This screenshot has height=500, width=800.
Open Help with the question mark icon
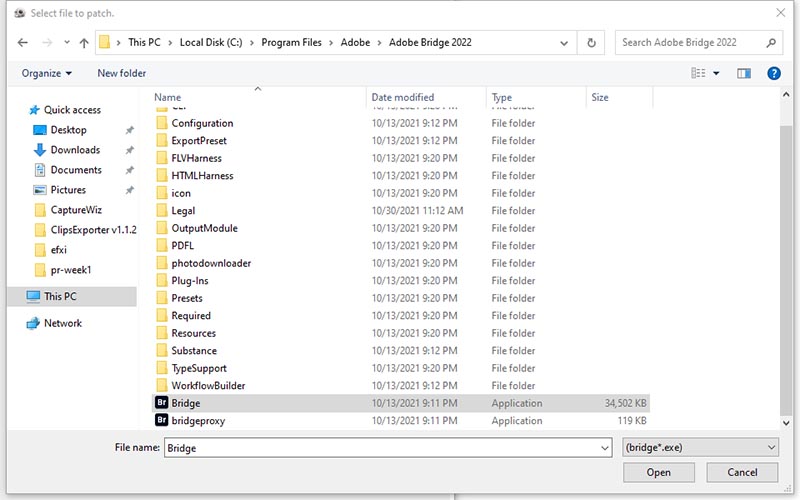pos(773,73)
